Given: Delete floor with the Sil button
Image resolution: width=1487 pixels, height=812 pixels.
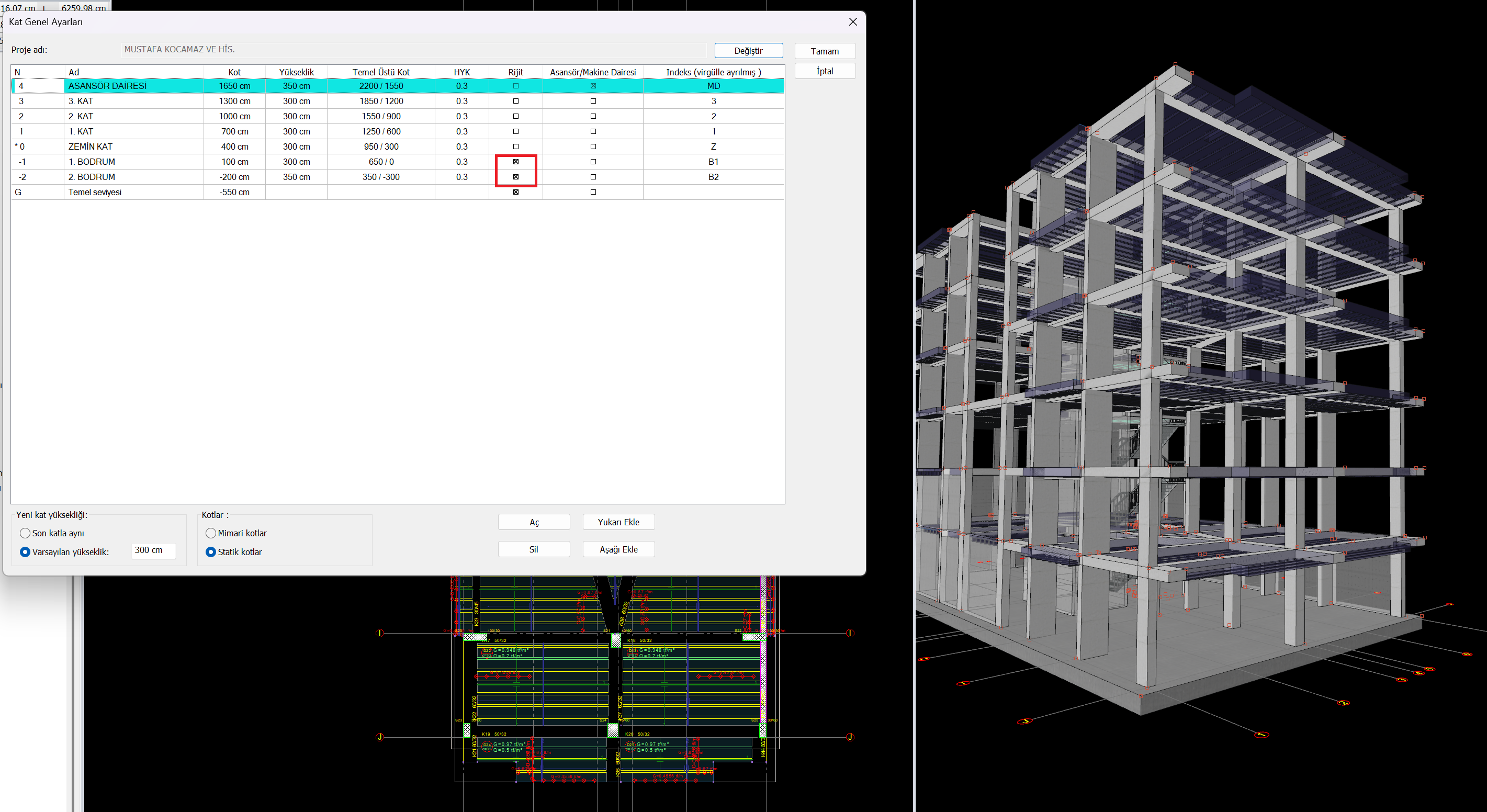Looking at the screenshot, I should pos(534,549).
